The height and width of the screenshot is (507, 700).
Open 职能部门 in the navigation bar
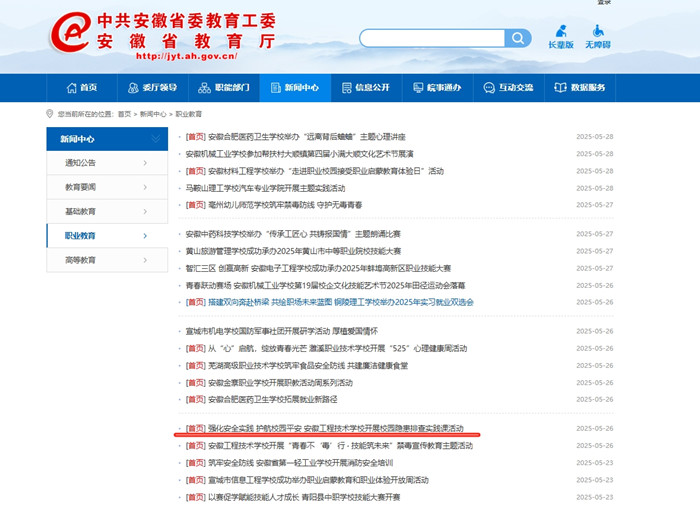(223, 88)
